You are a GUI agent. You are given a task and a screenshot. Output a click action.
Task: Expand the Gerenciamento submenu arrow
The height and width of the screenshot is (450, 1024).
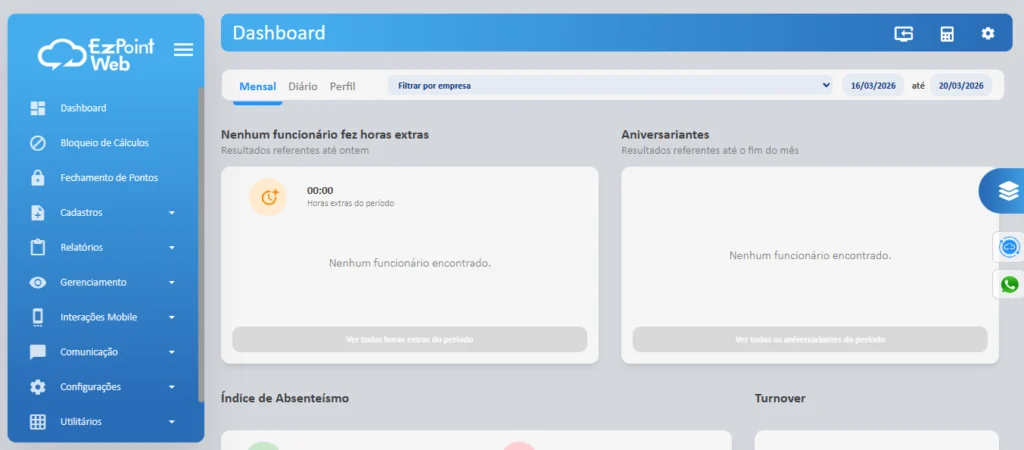pyautogui.click(x=172, y=283)
